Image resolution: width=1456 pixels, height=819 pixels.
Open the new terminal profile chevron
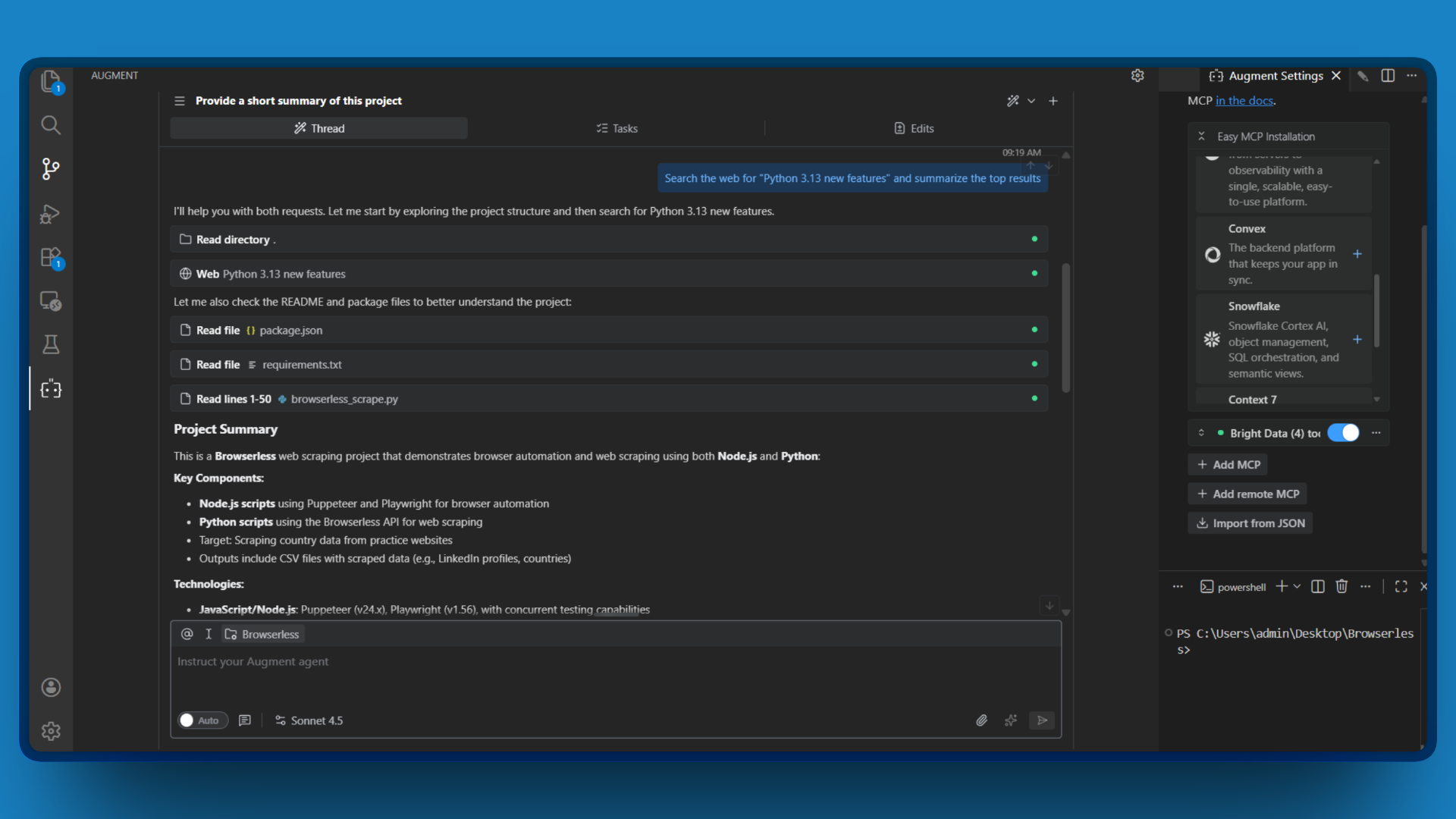1295,586
